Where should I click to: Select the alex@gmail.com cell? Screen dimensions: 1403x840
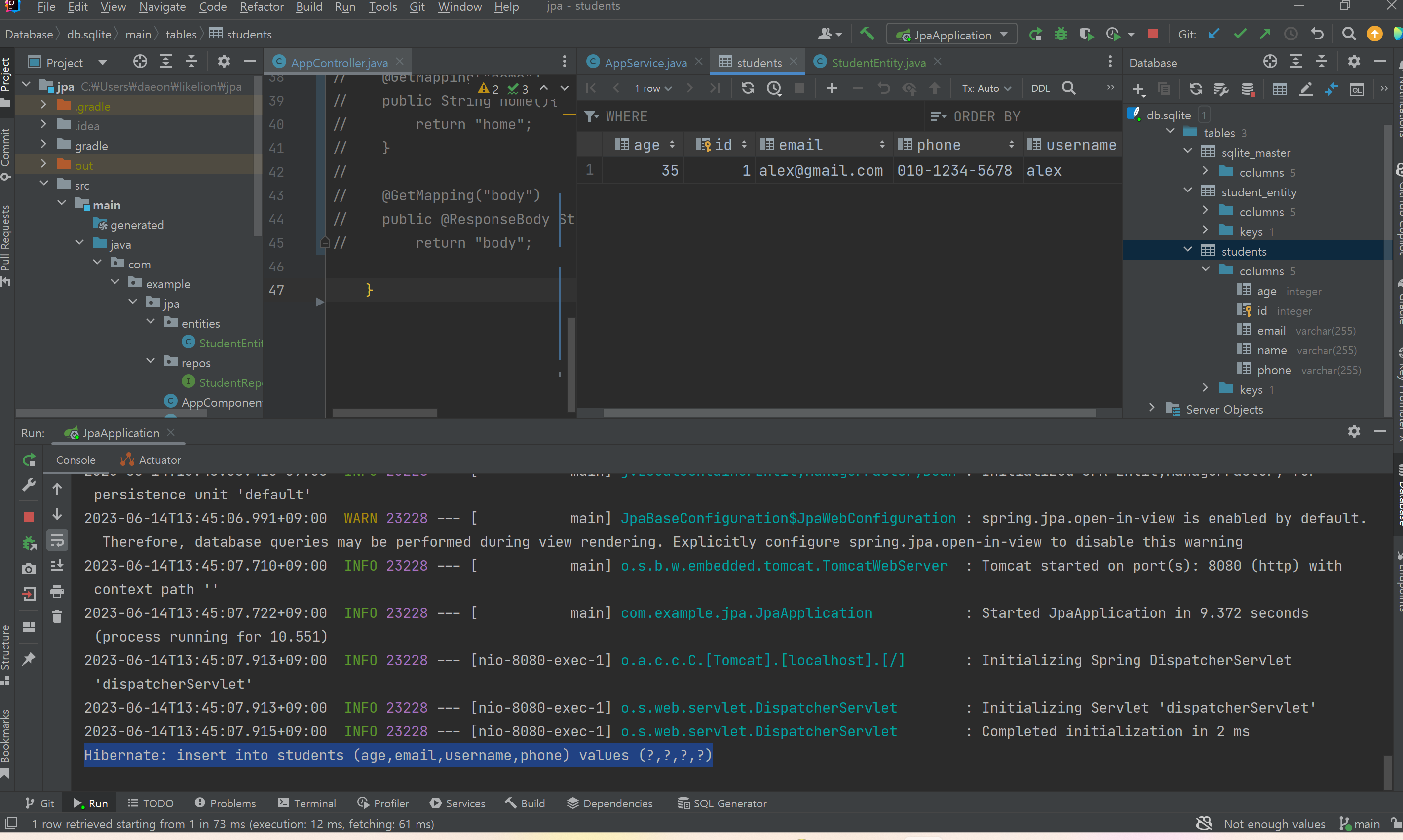[824, 170]
